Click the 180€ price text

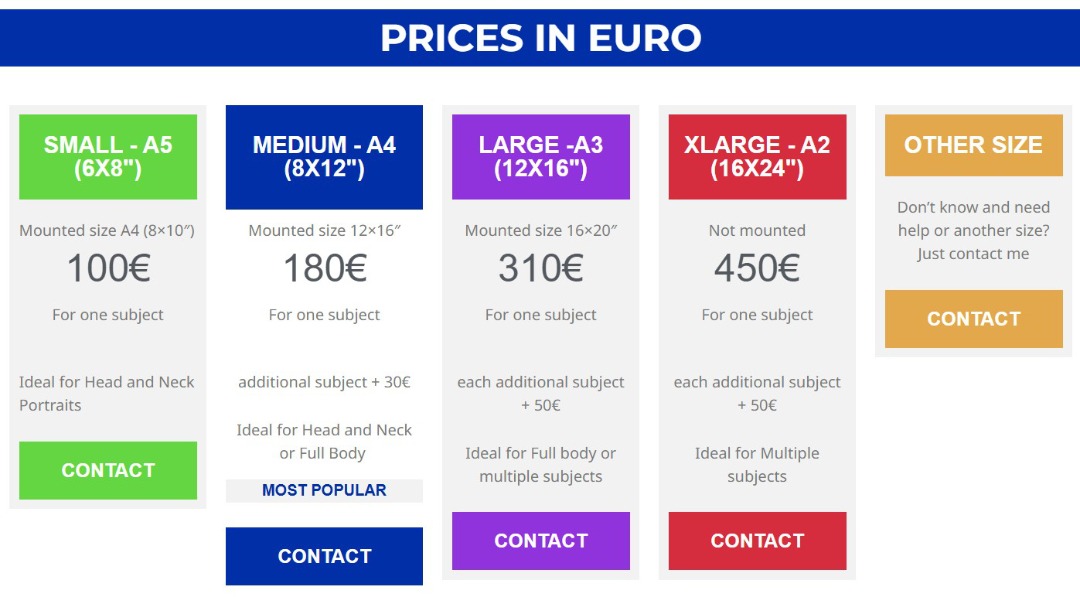324,267
